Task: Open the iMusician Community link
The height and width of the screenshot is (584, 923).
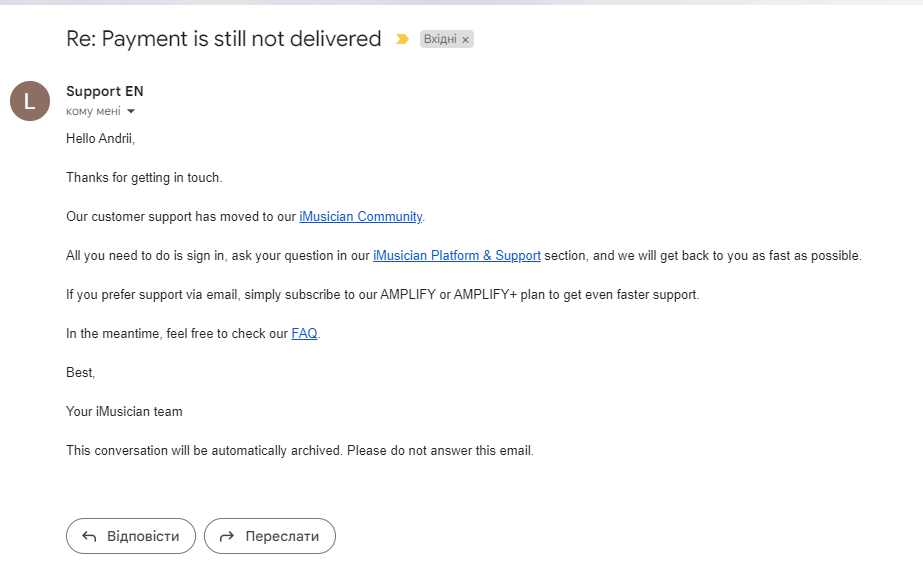Action: (x=360, y=217)
